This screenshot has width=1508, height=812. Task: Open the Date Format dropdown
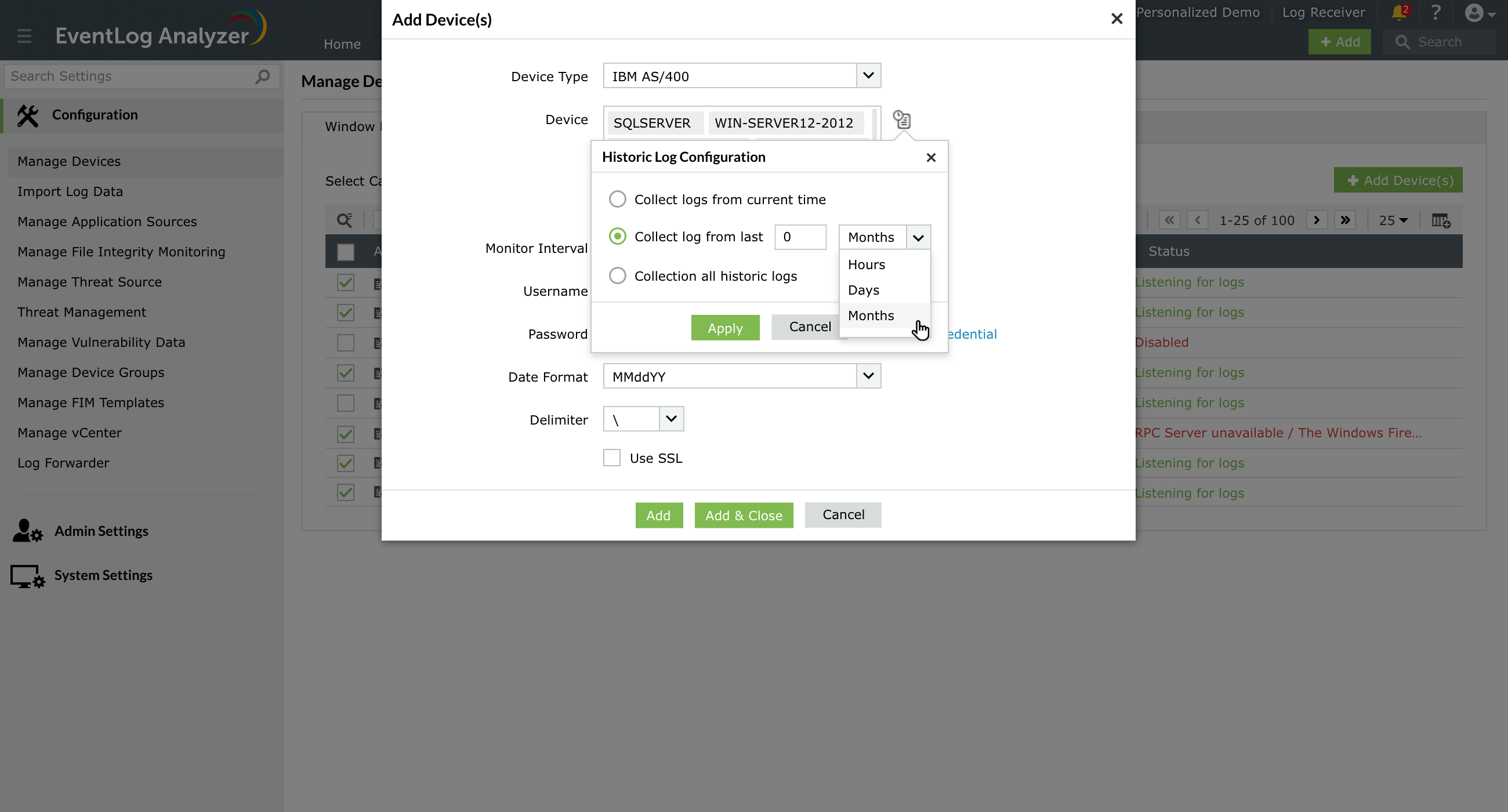868,376
